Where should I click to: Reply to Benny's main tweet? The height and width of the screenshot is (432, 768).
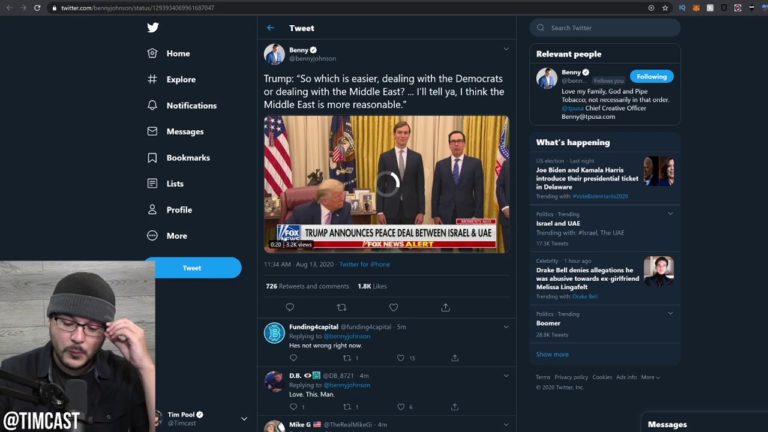tap(290, 307)
